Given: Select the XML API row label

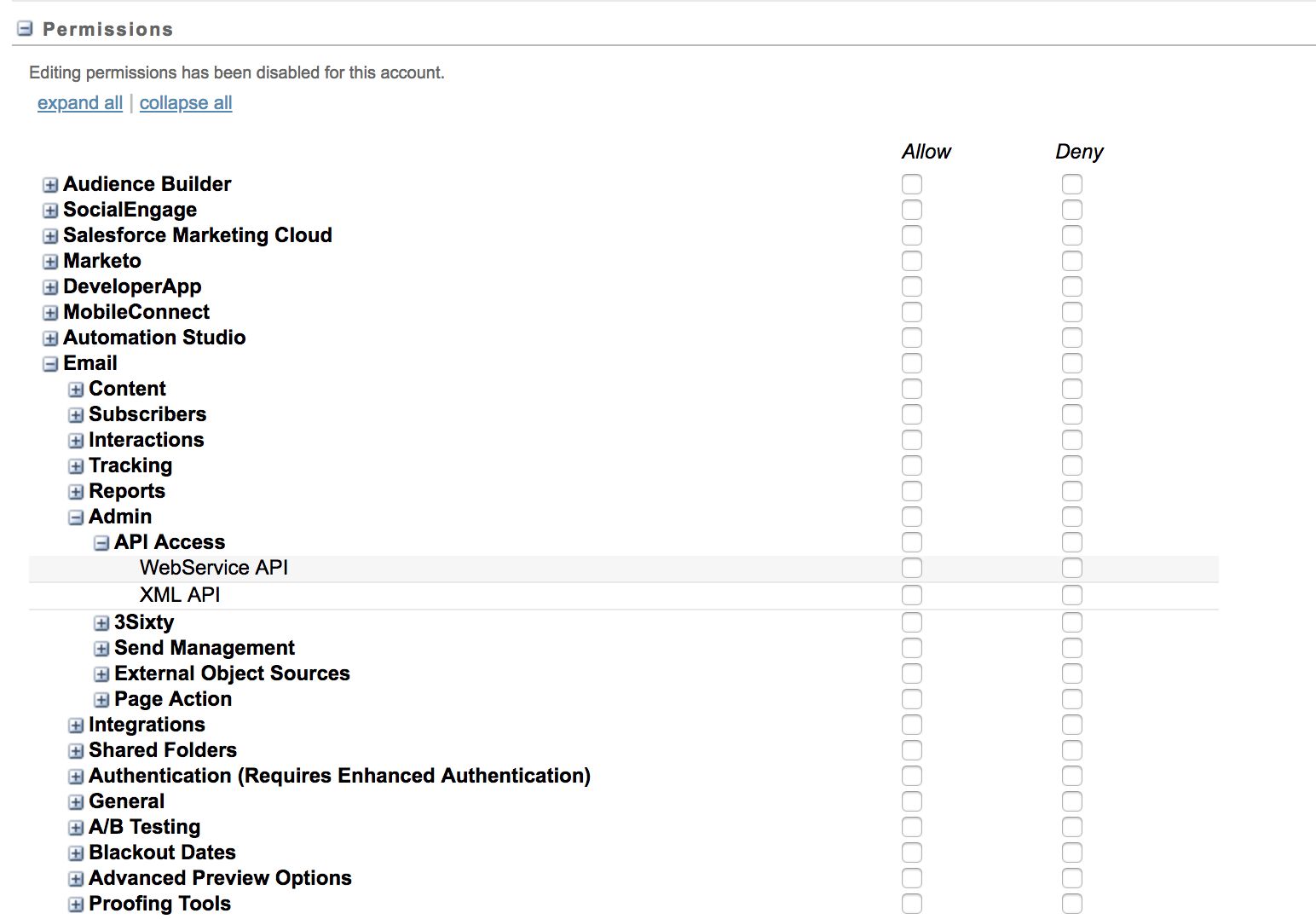Looking at the screenshot, I should pyautogui.click(x=180, y=595).
